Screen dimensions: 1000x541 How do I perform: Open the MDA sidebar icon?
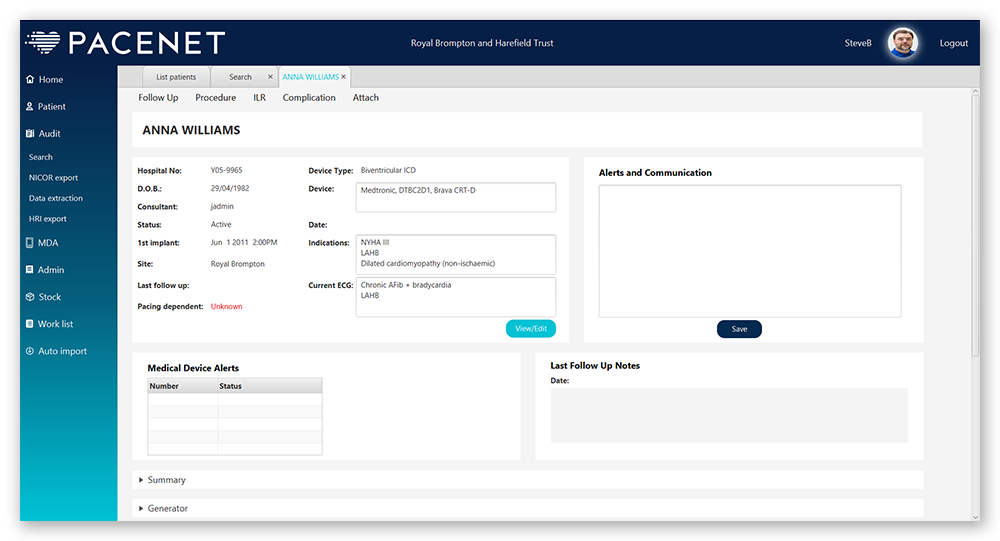[30, 243]
